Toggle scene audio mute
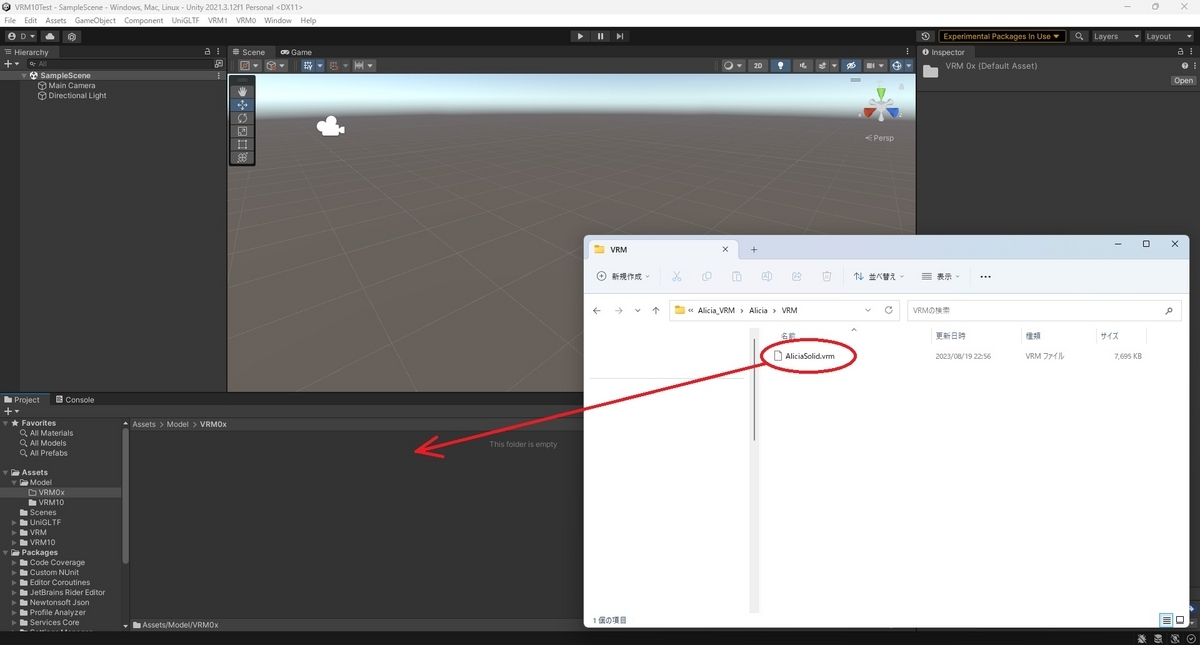 pyautogui.click(x=802, y=66)
